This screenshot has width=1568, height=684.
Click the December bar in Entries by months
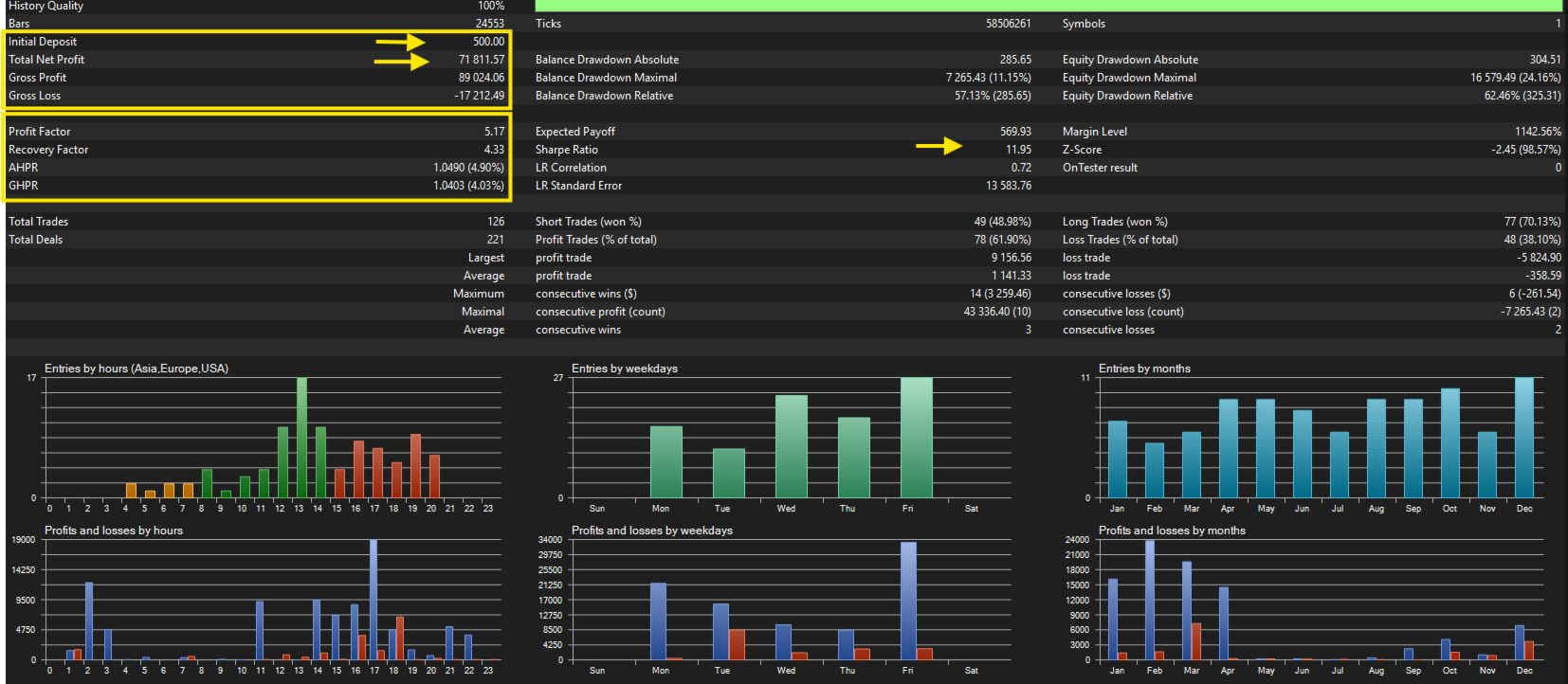1523,437
